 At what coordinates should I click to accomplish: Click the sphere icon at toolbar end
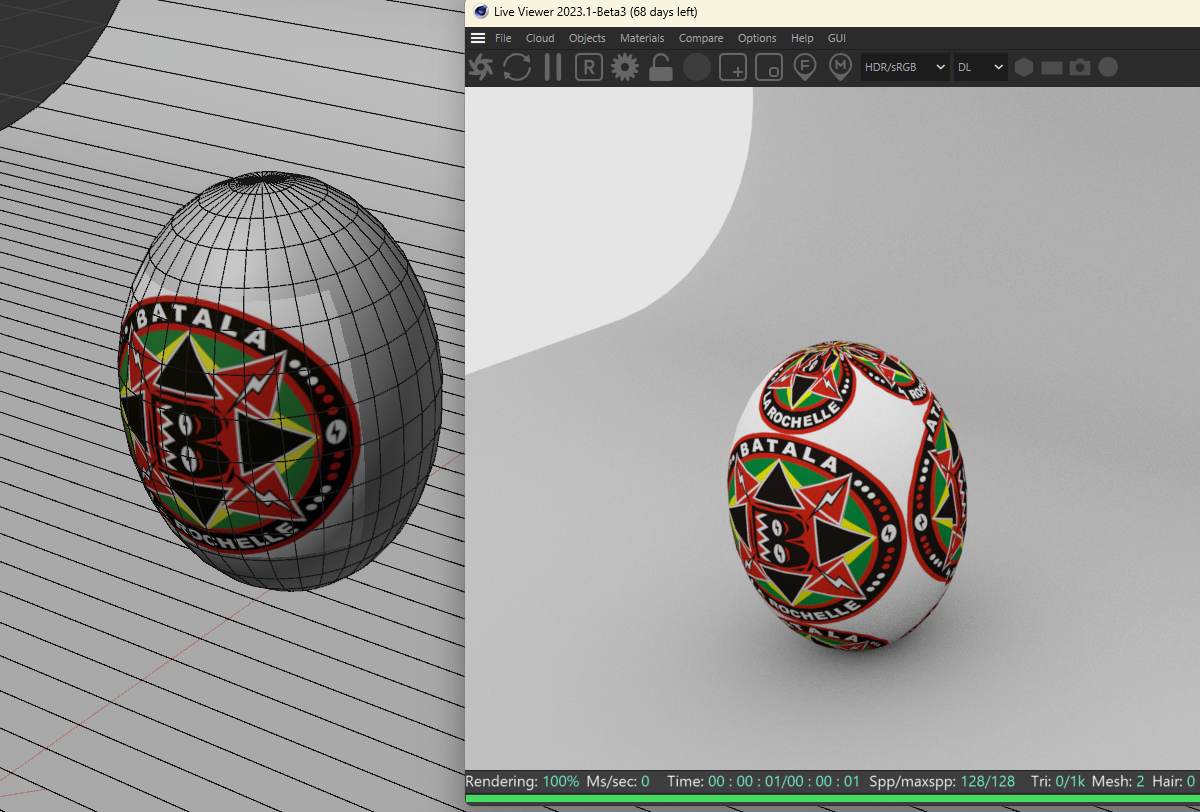[x=1108, y=67]
